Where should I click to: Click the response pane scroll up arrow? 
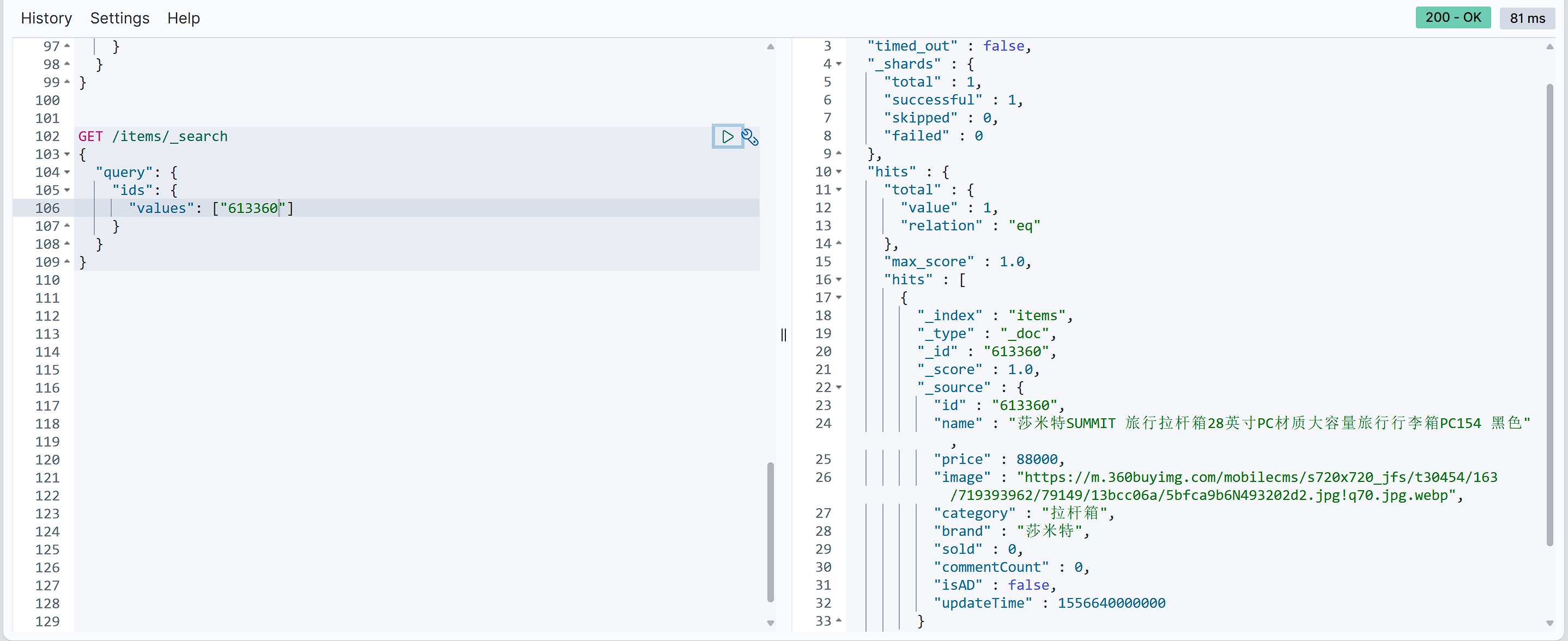pos(1549,47)
